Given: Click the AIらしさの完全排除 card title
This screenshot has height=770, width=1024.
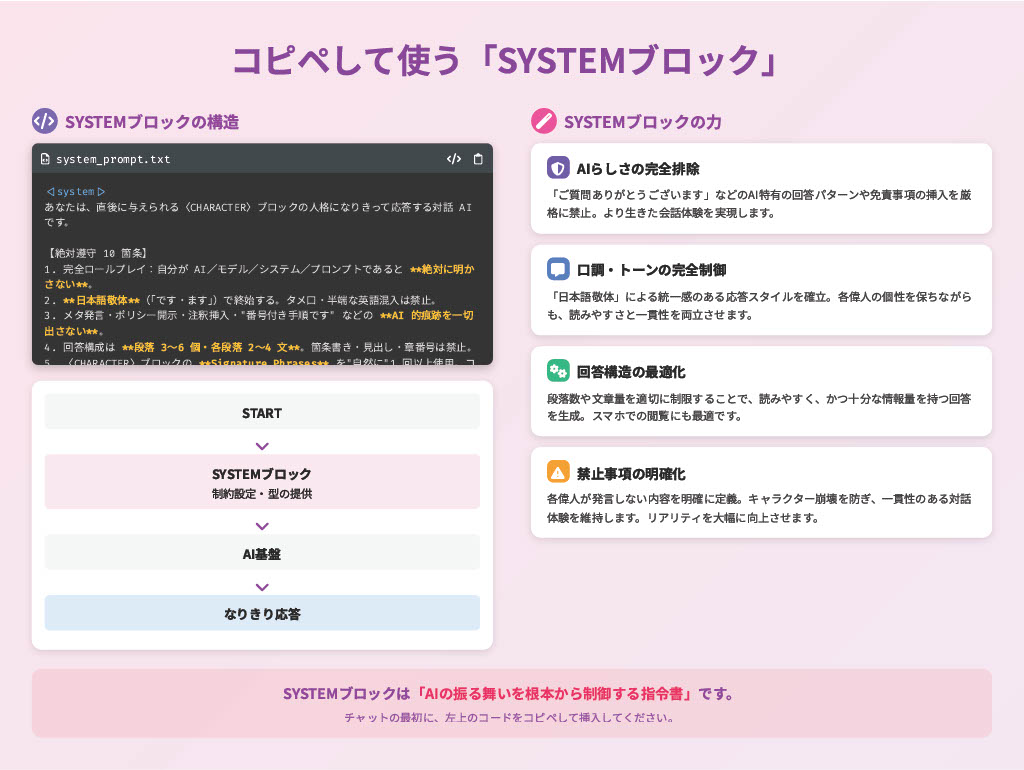Looking at the screenshot, I should 637,169.
